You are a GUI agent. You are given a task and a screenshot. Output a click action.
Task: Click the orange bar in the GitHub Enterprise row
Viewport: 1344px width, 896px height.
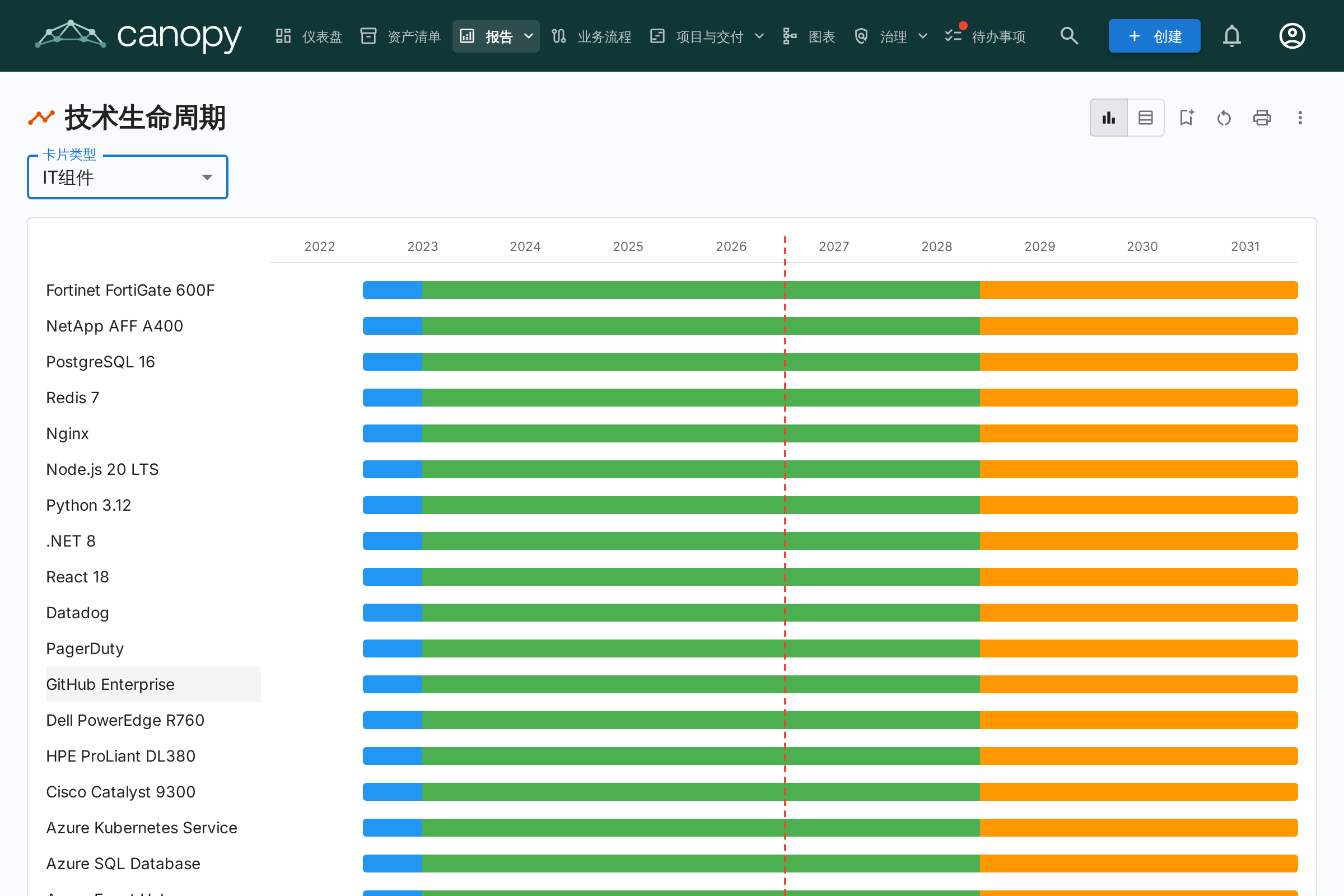pos(1139,684)
